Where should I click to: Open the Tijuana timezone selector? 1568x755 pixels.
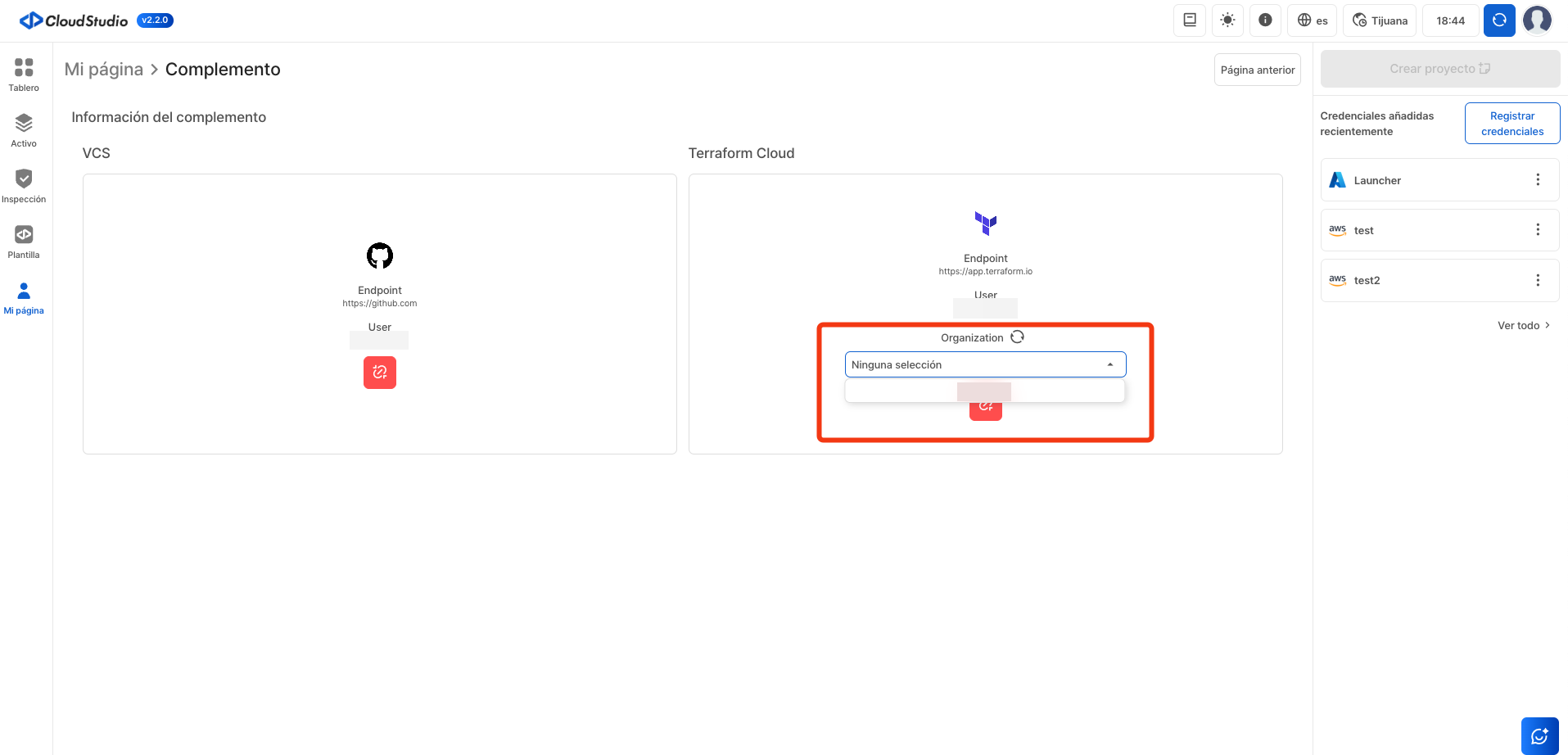tap(1380, 20)
